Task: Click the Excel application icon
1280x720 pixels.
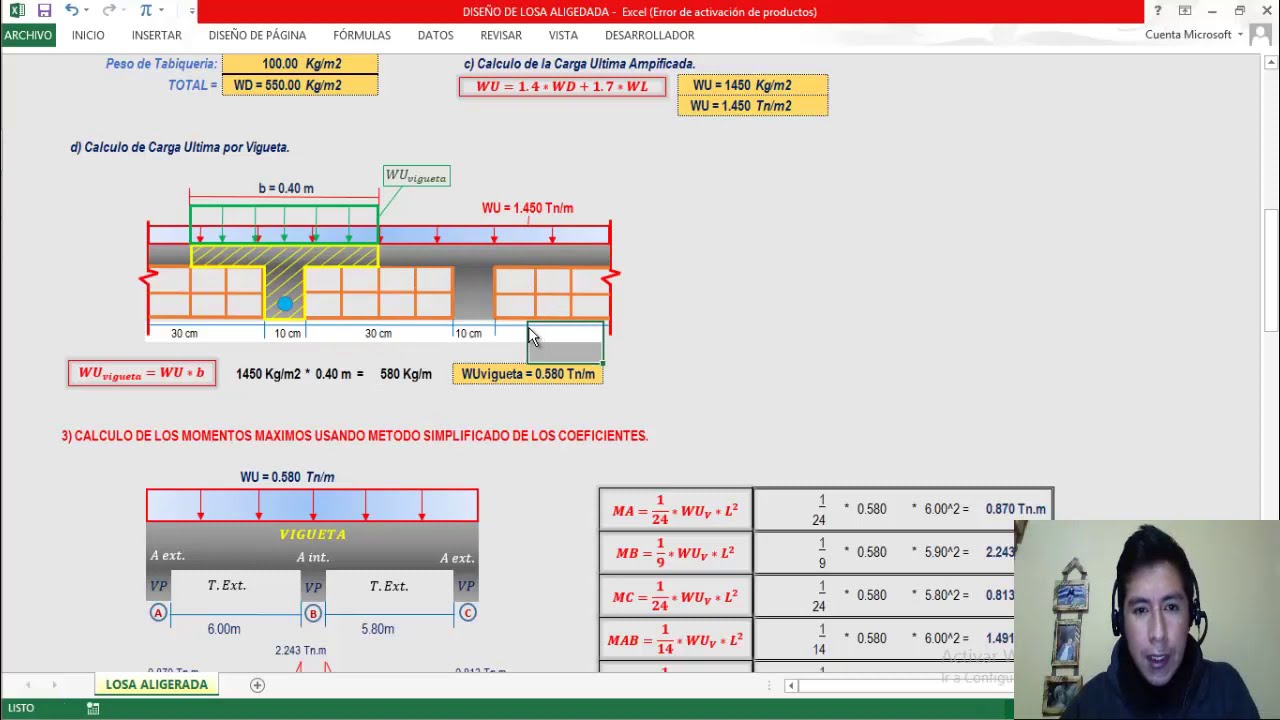Action: (x=17, y=11)
